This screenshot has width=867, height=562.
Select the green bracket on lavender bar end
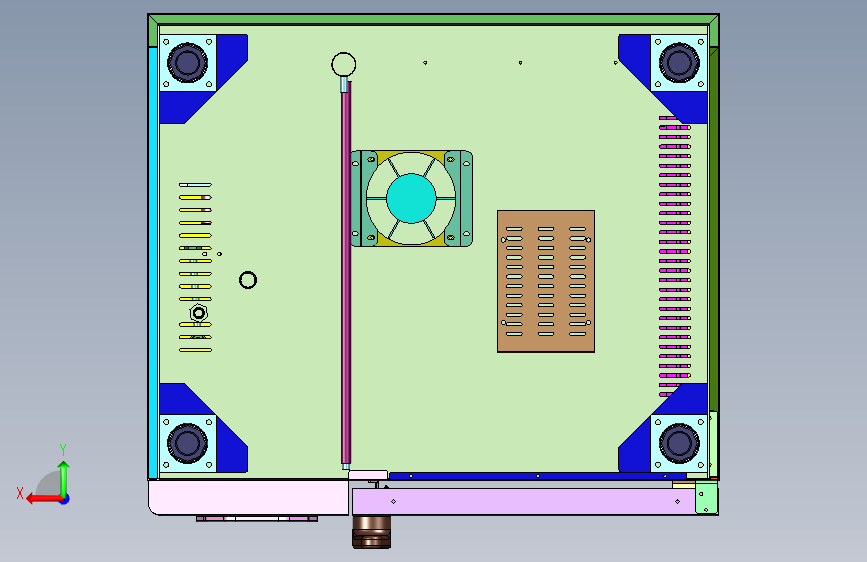706,498
